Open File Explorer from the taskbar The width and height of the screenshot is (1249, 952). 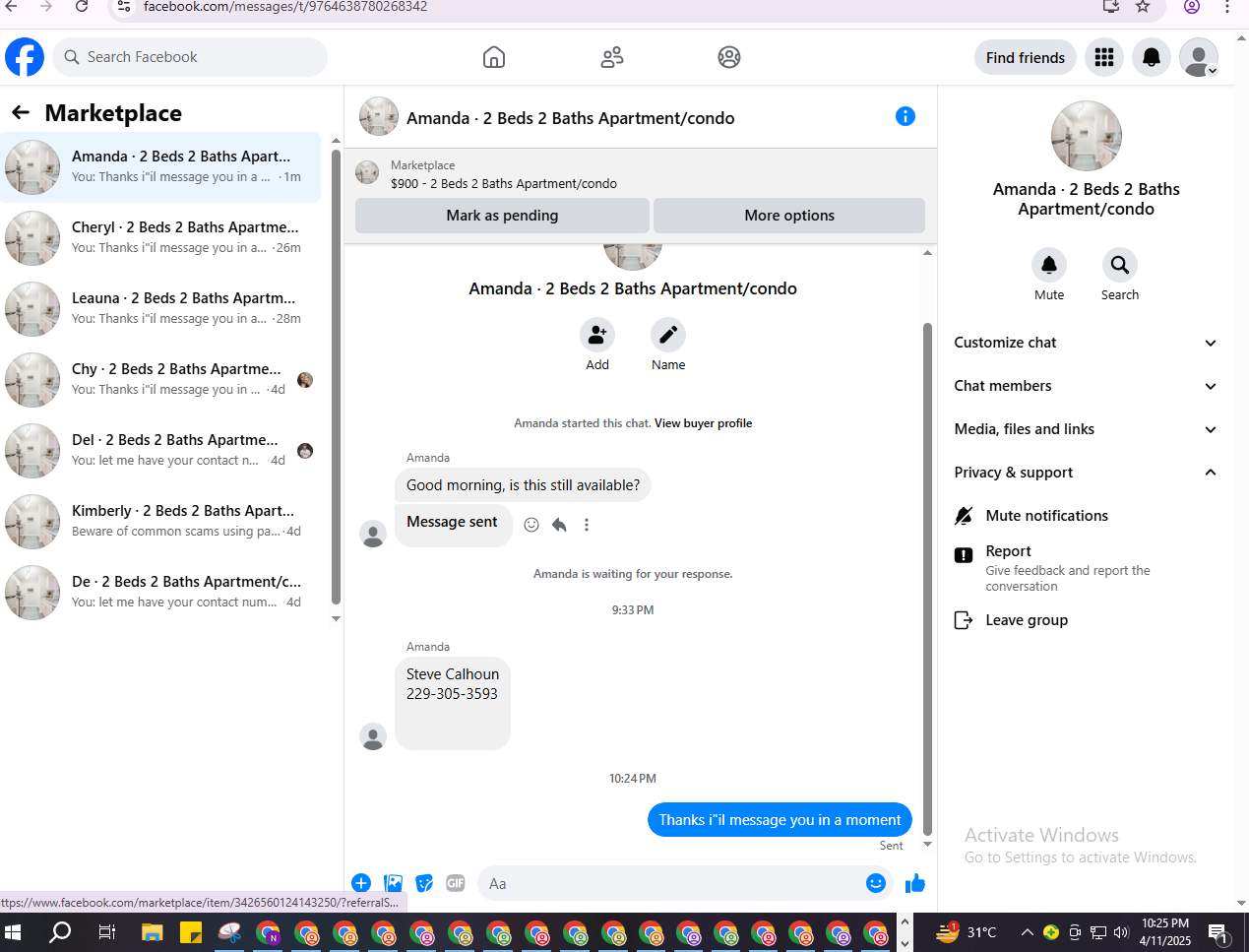(152, 931)
